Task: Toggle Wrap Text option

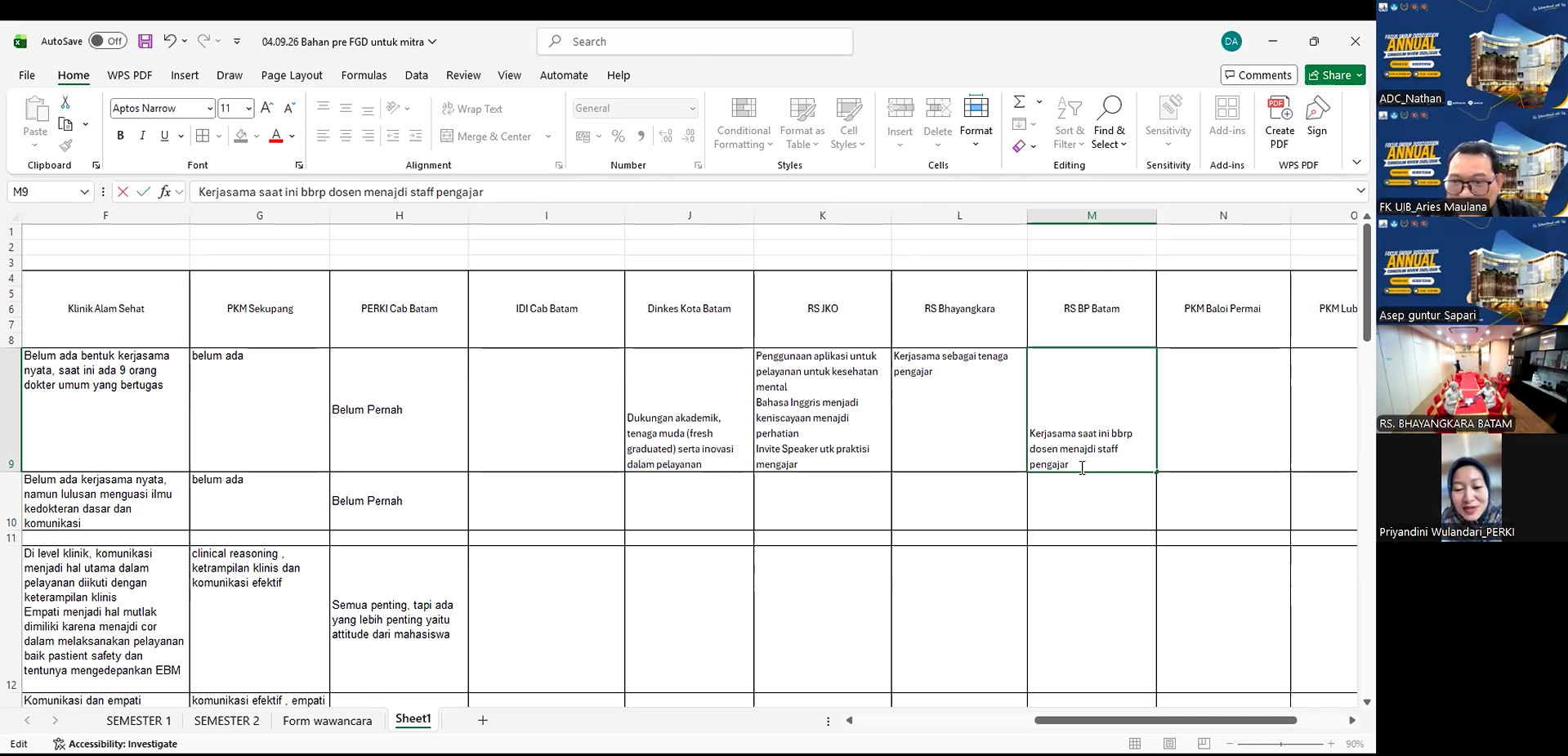Action: click(472, 109)
